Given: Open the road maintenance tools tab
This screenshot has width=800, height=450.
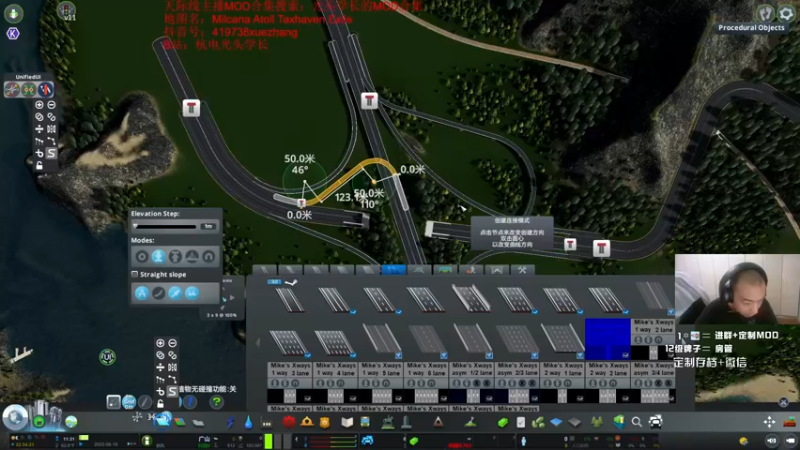Looking at the screenshot, I should pos(522,270).
